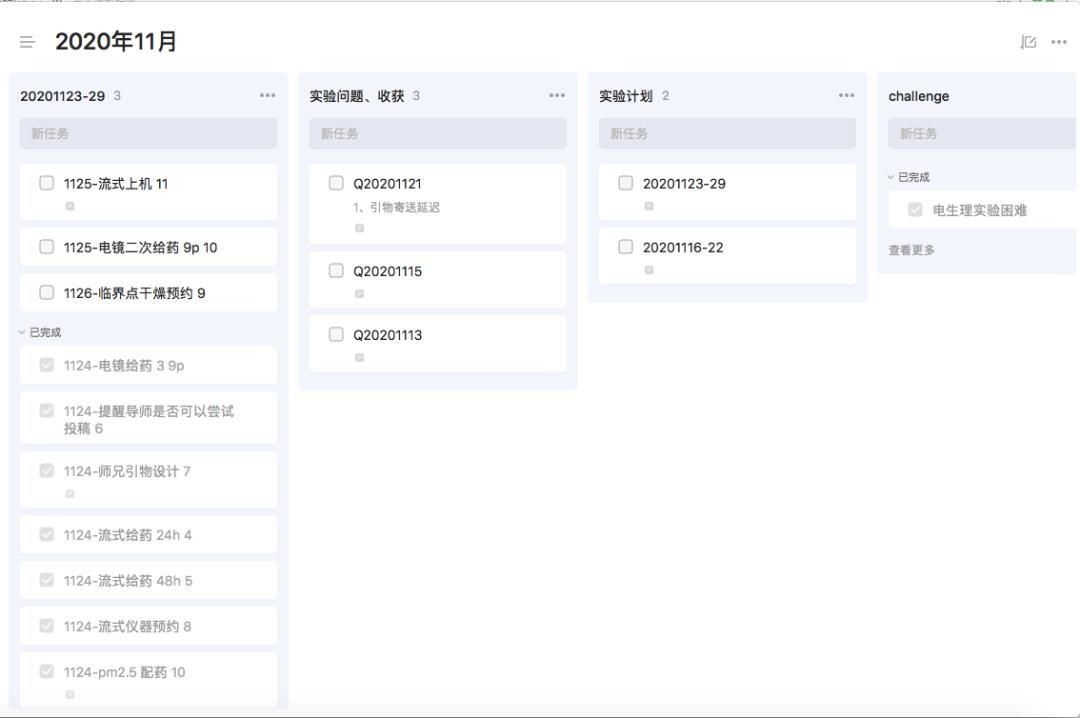
Task: Open more options for 20201123-29 column
Action: coord(267,96)
